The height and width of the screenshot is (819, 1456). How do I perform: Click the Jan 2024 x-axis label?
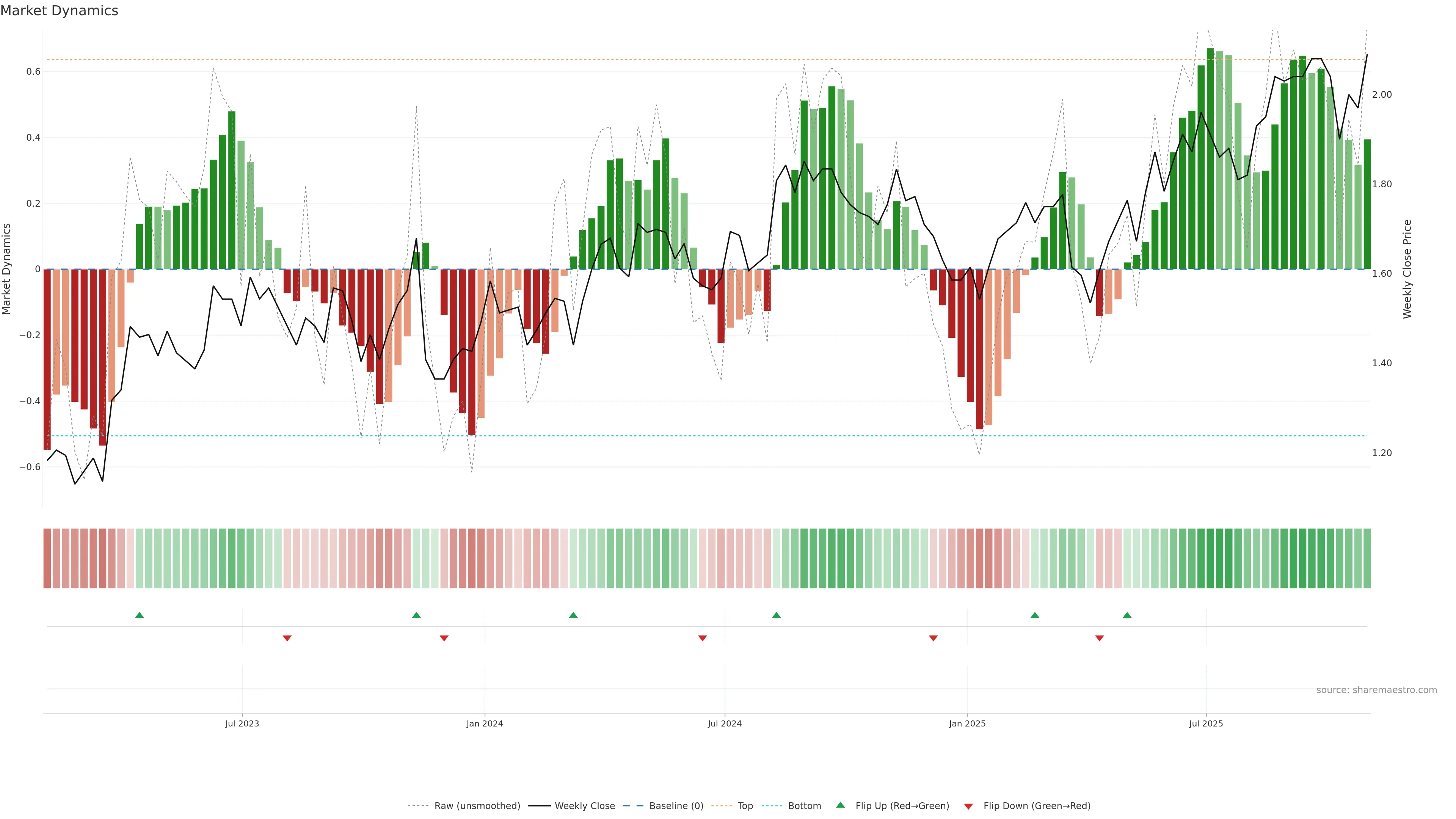click(485, 723)
